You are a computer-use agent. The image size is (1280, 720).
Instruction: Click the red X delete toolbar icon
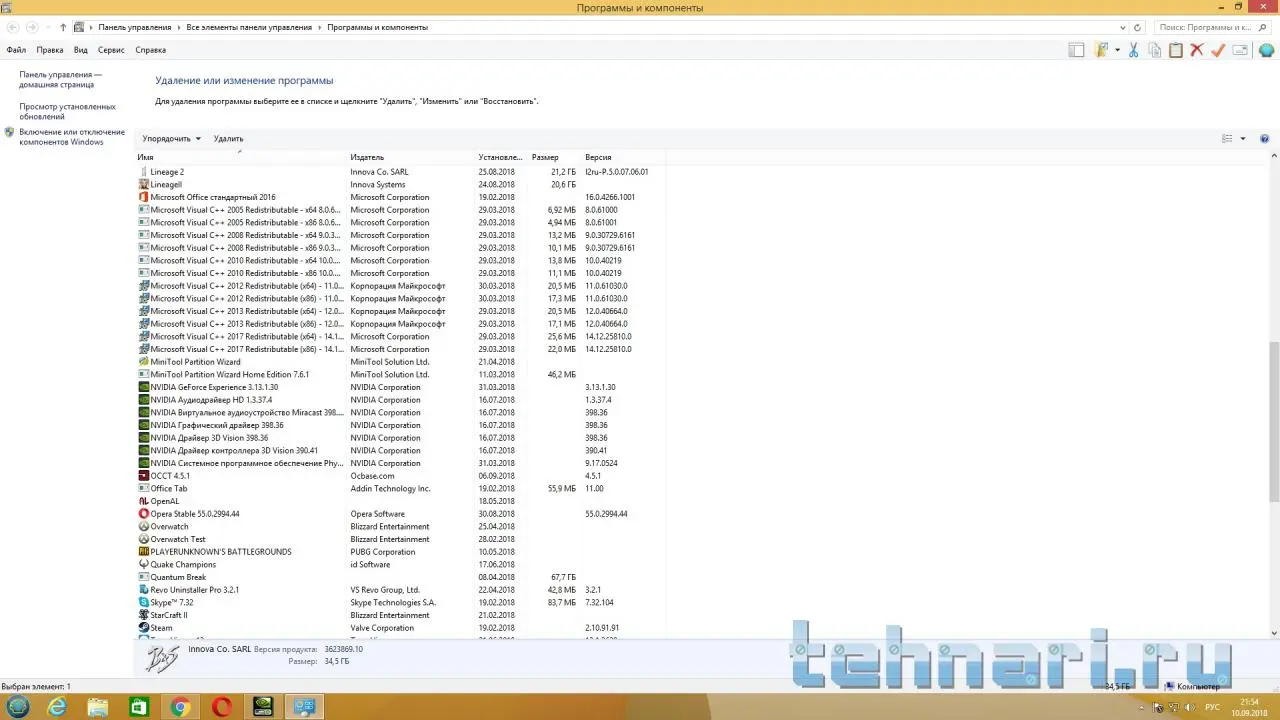pyautogui.click(x=1196, y=50)
